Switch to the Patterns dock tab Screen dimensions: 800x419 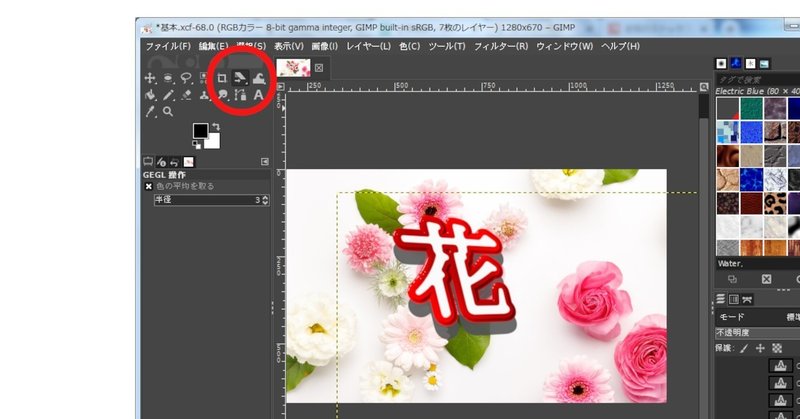[x=736, y=63]
